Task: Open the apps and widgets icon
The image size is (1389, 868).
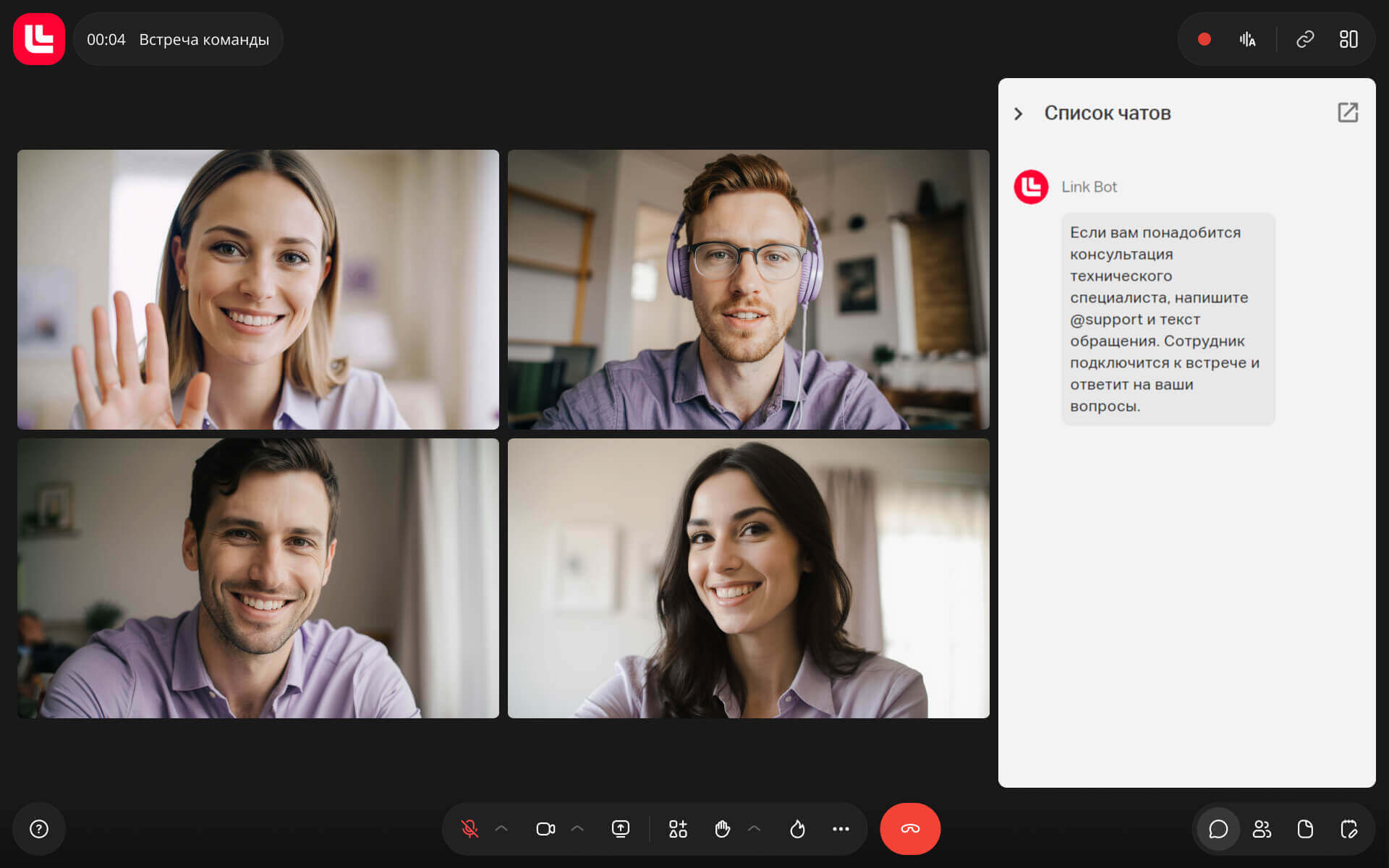Action: pyautogui.click(x=678, y=829)
